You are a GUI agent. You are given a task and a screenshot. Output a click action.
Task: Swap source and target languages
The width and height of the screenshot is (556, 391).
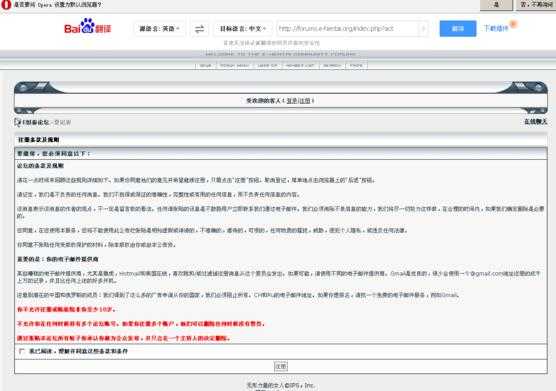pos(200,29)
